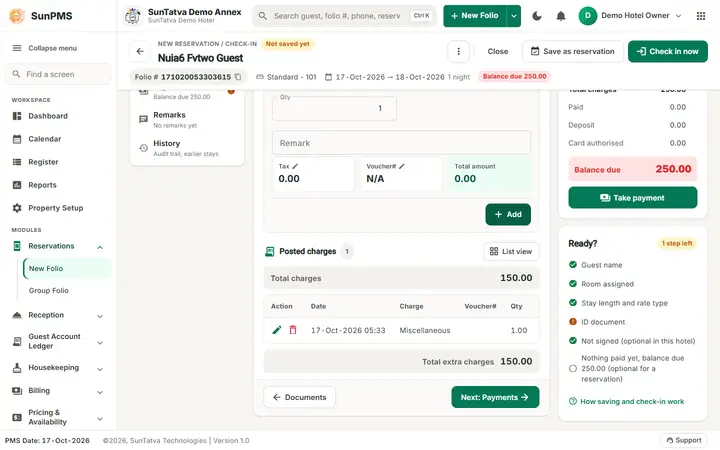
Task: Click the Find a screen field
Action: (58, 74)
